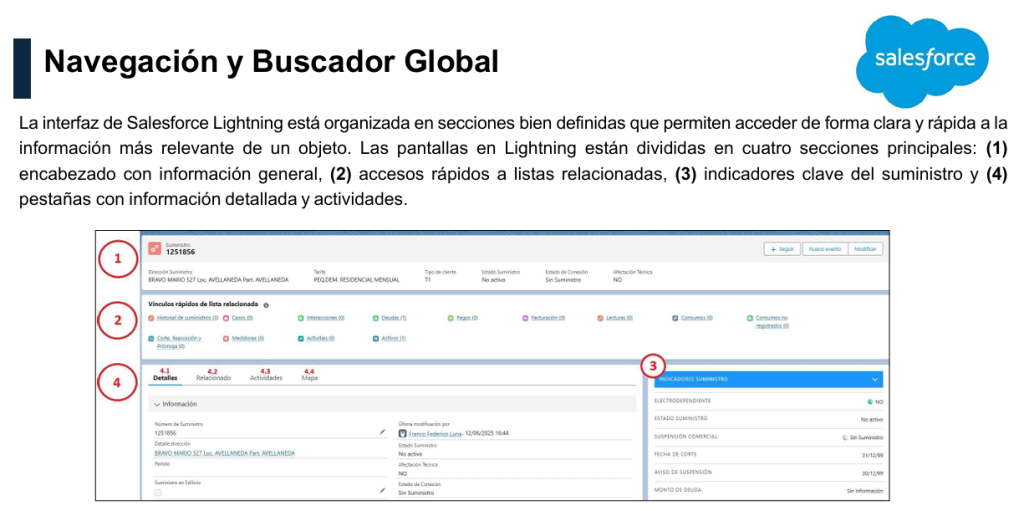Switch to the Relacionado tab
This screenshot has width=1024, height=511.
(213, 379)
